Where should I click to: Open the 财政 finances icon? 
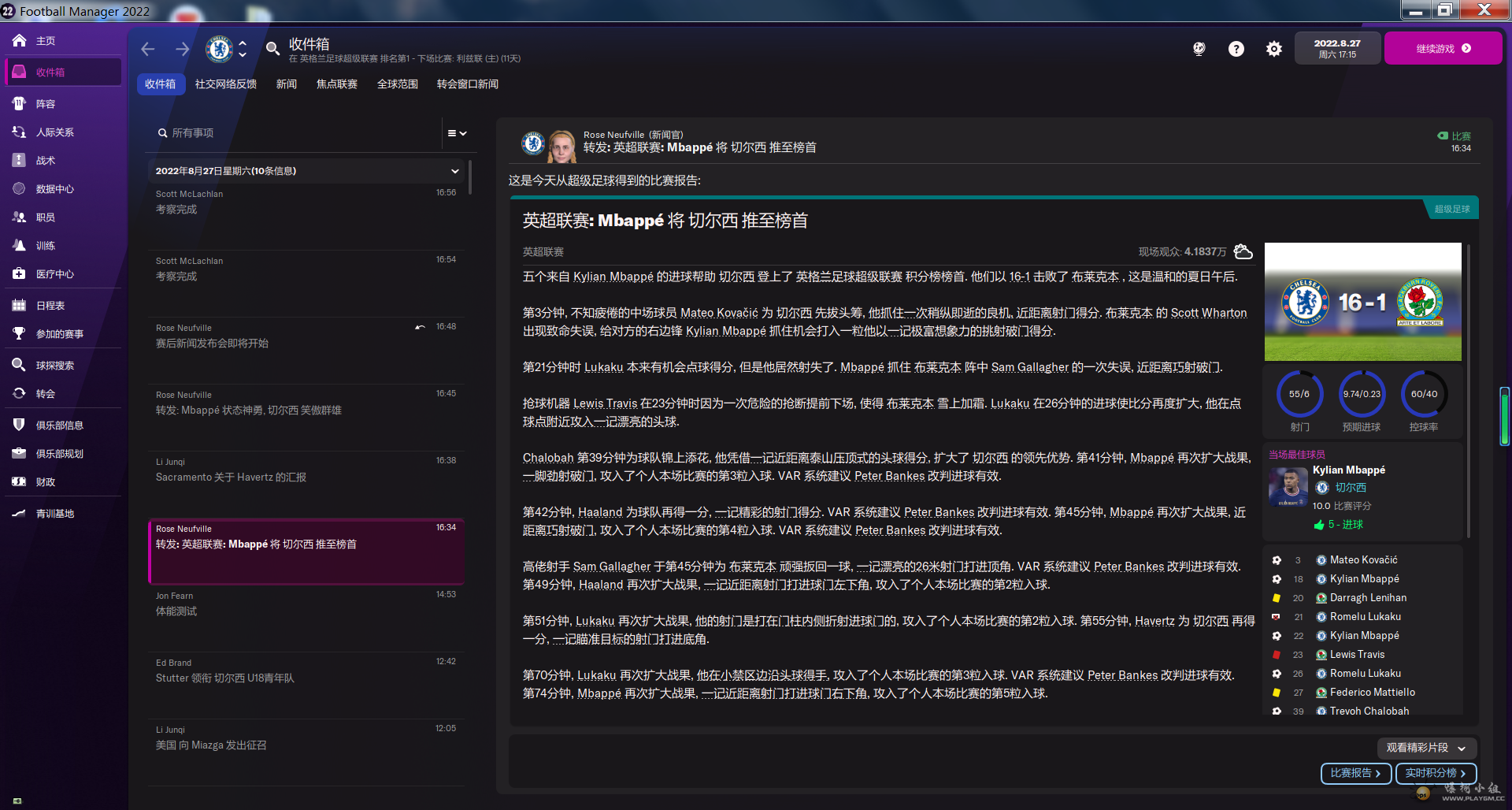19,481
